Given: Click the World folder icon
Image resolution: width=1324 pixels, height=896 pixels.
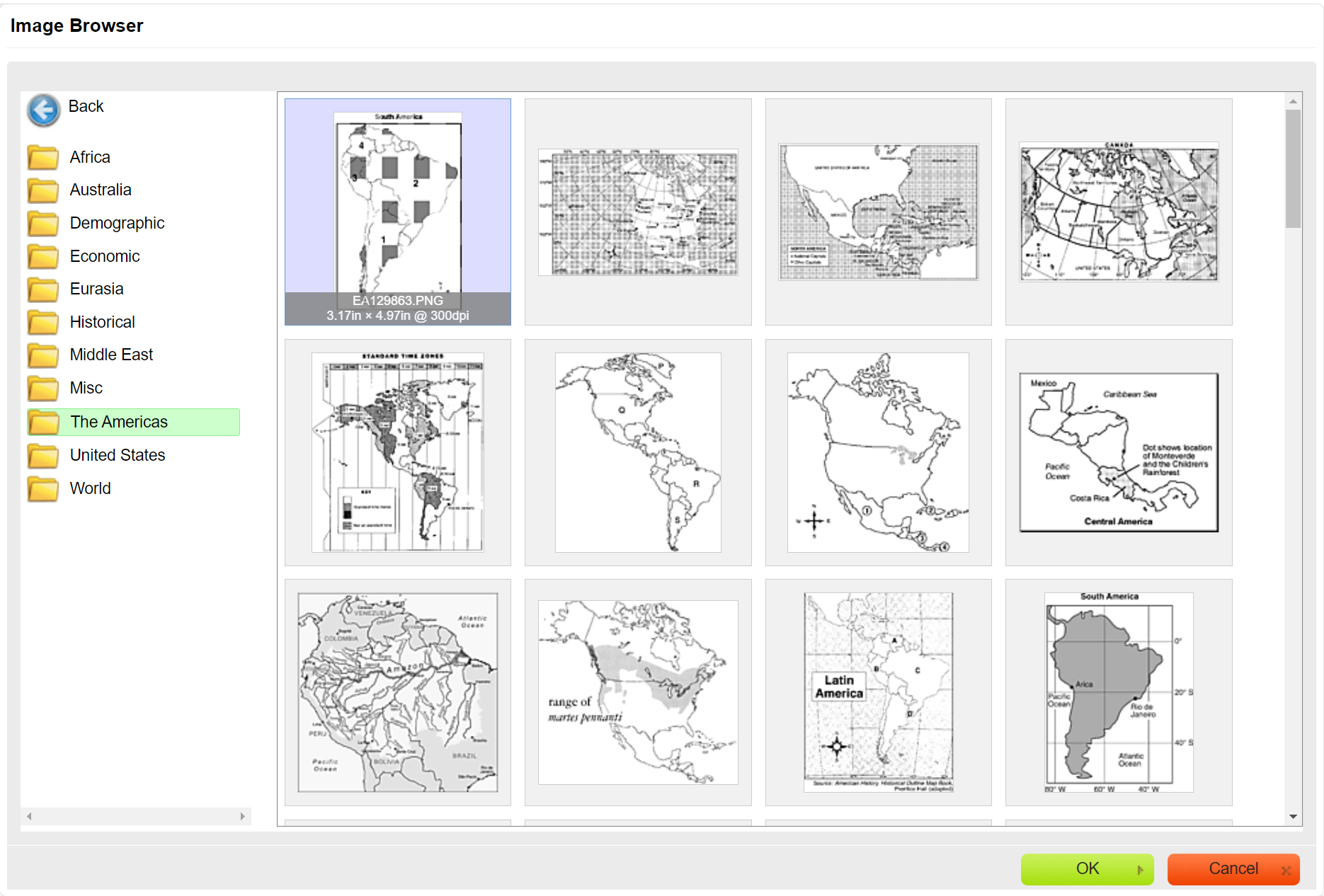Looking at the screenshot, I should [43, 489].
